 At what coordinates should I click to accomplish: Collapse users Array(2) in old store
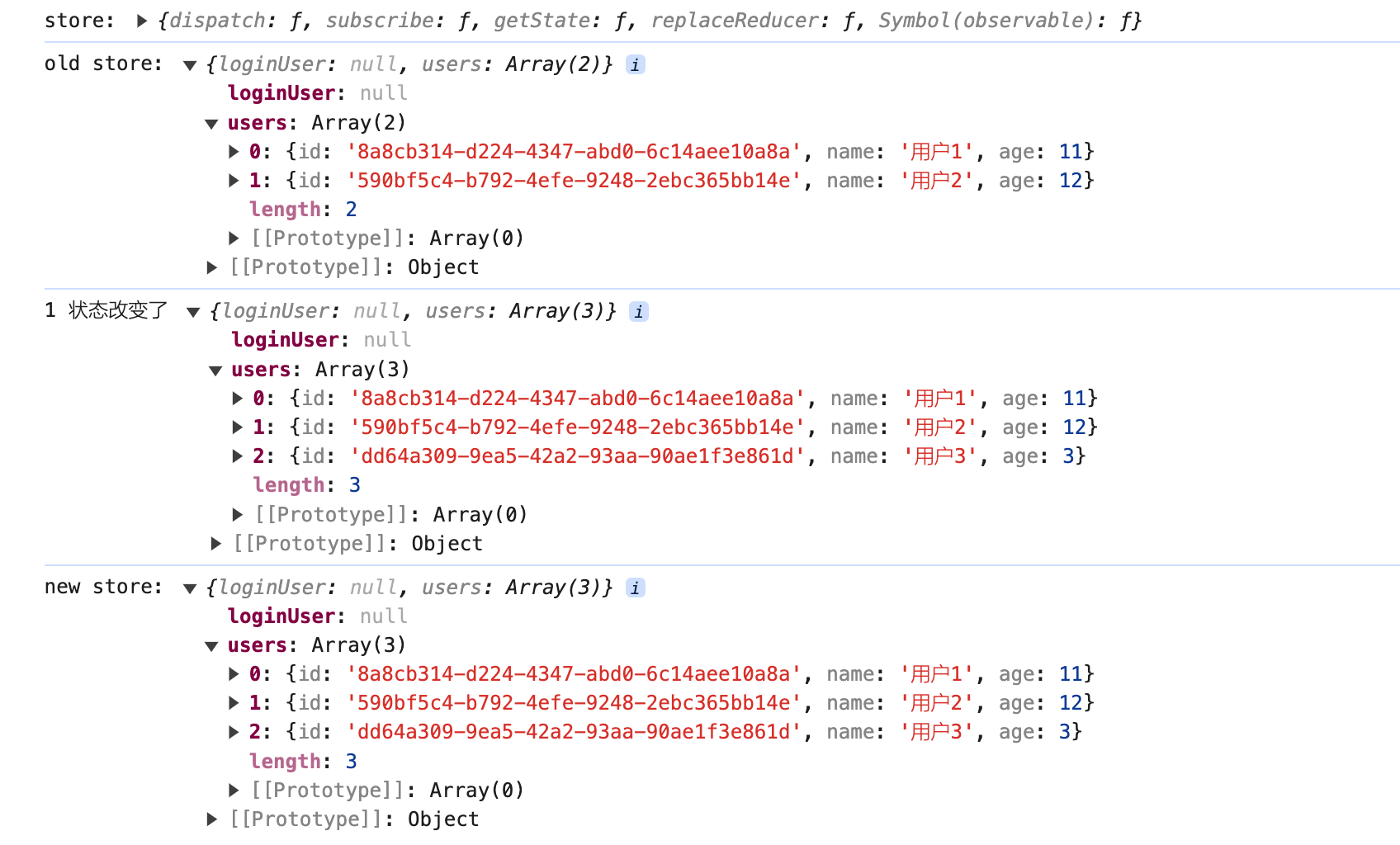[211, 124]
